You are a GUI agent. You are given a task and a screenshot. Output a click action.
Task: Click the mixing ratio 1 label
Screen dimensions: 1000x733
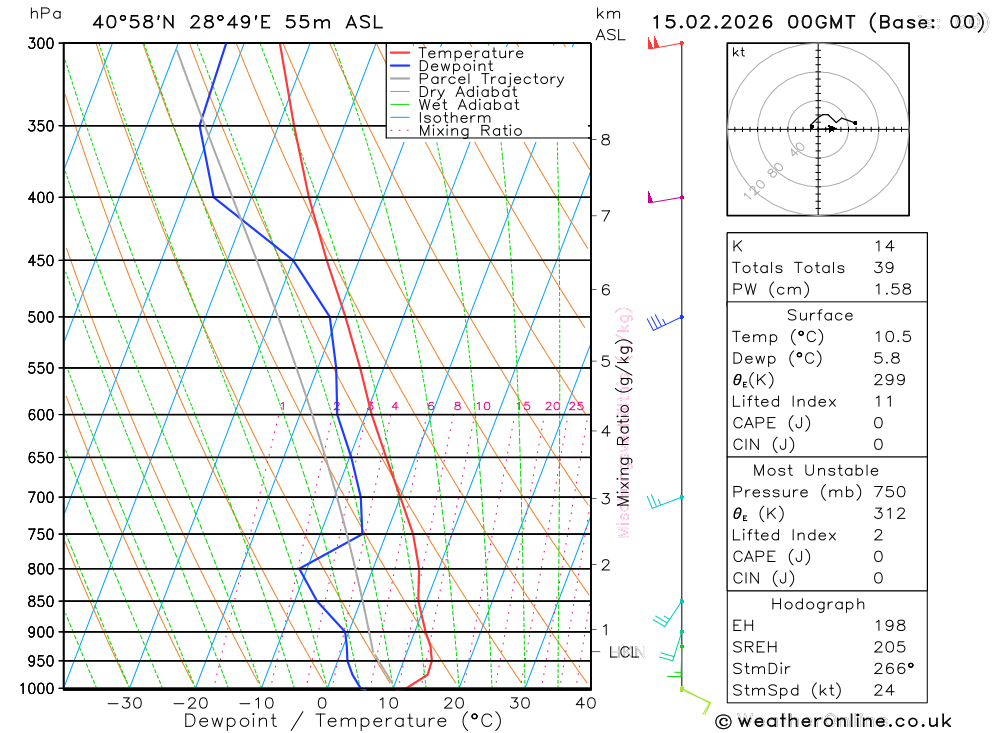click(x=283, y=406)
